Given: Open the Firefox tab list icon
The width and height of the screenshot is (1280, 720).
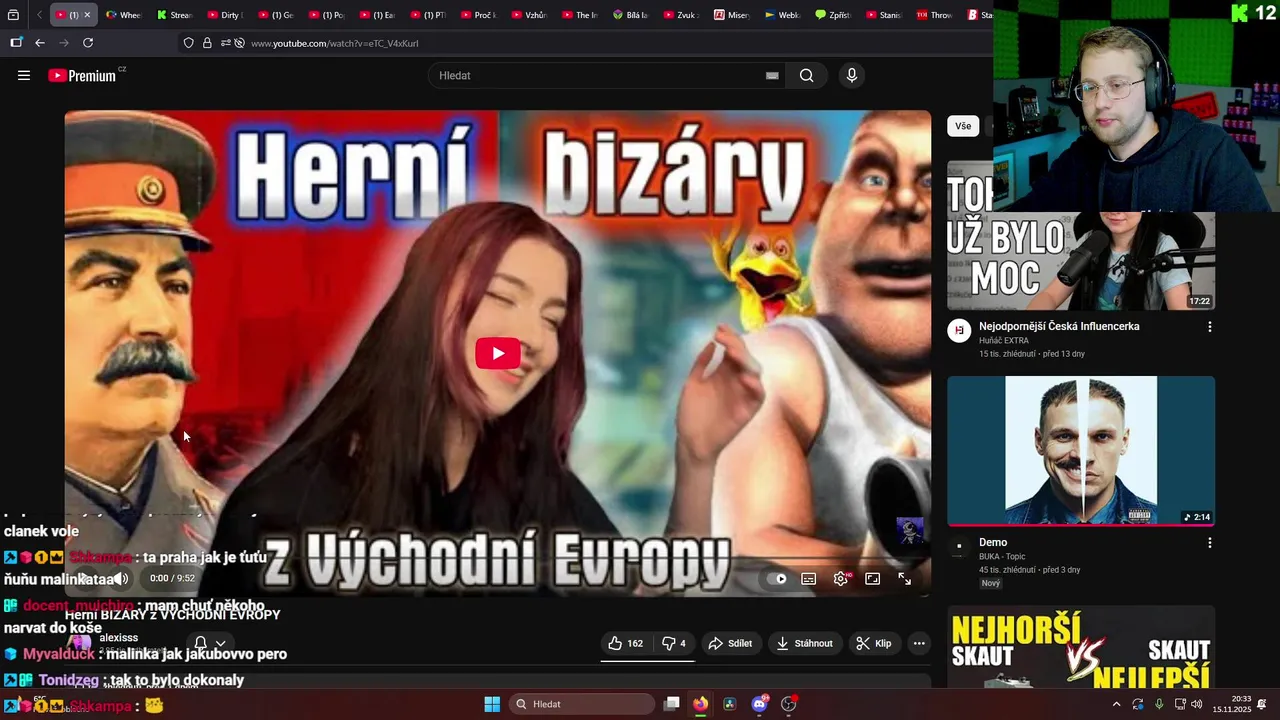Looking at the screenshot, I should tap(13, 15).
